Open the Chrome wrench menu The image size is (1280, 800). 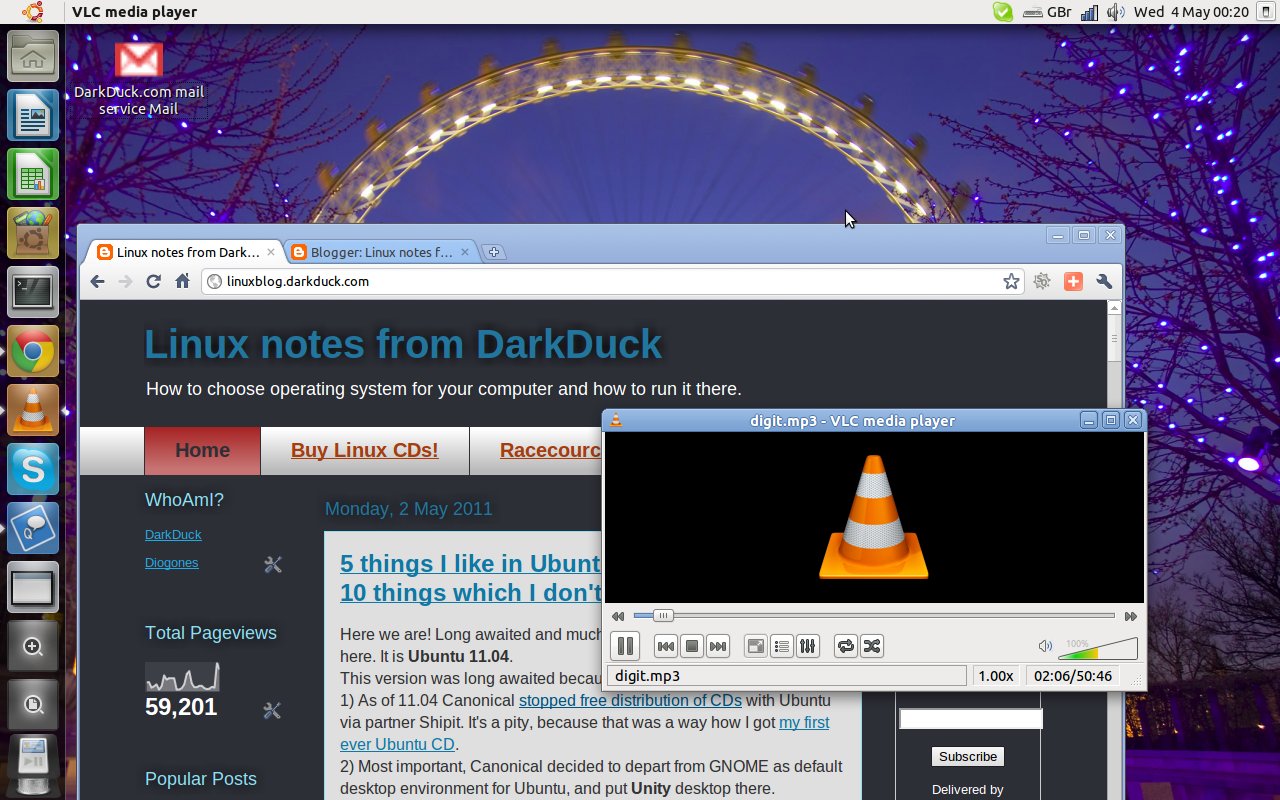(1104, 282)
